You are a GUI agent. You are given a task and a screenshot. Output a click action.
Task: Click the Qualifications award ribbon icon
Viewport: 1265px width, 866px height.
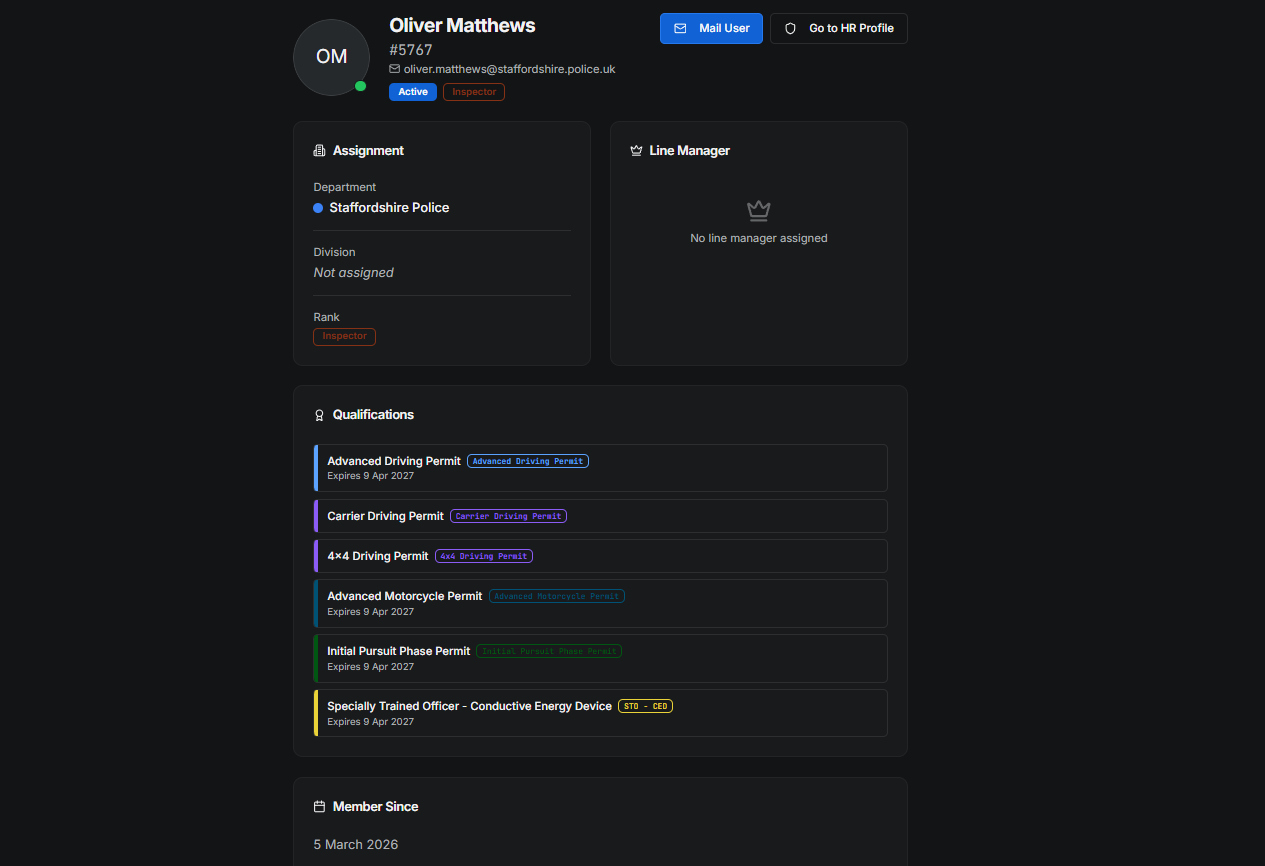click(319, 415)
